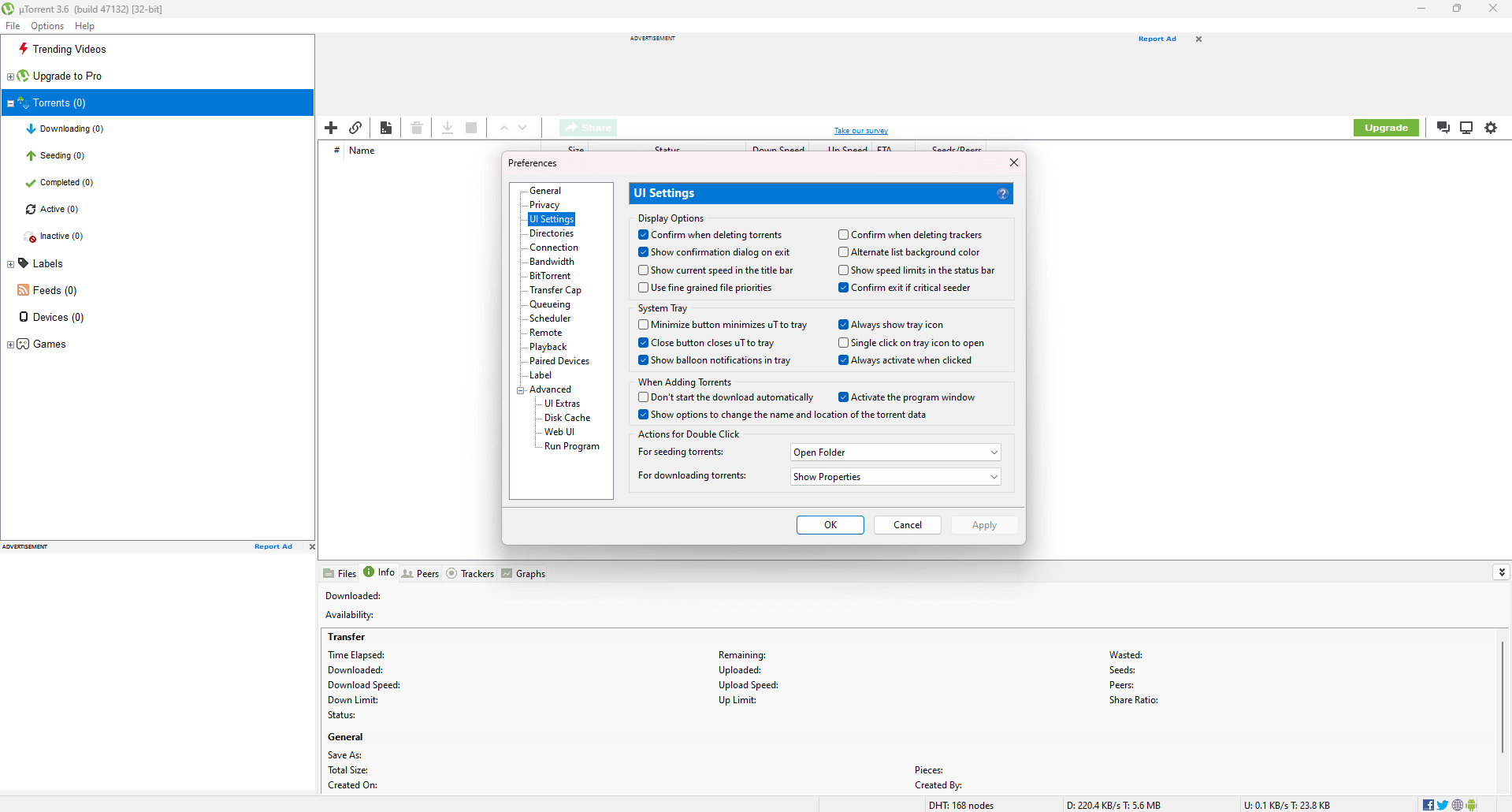Click the Completed checkmark icon in sidebar
The height and width of the screenshot is (812, 1512).
[x=31, y=183]
